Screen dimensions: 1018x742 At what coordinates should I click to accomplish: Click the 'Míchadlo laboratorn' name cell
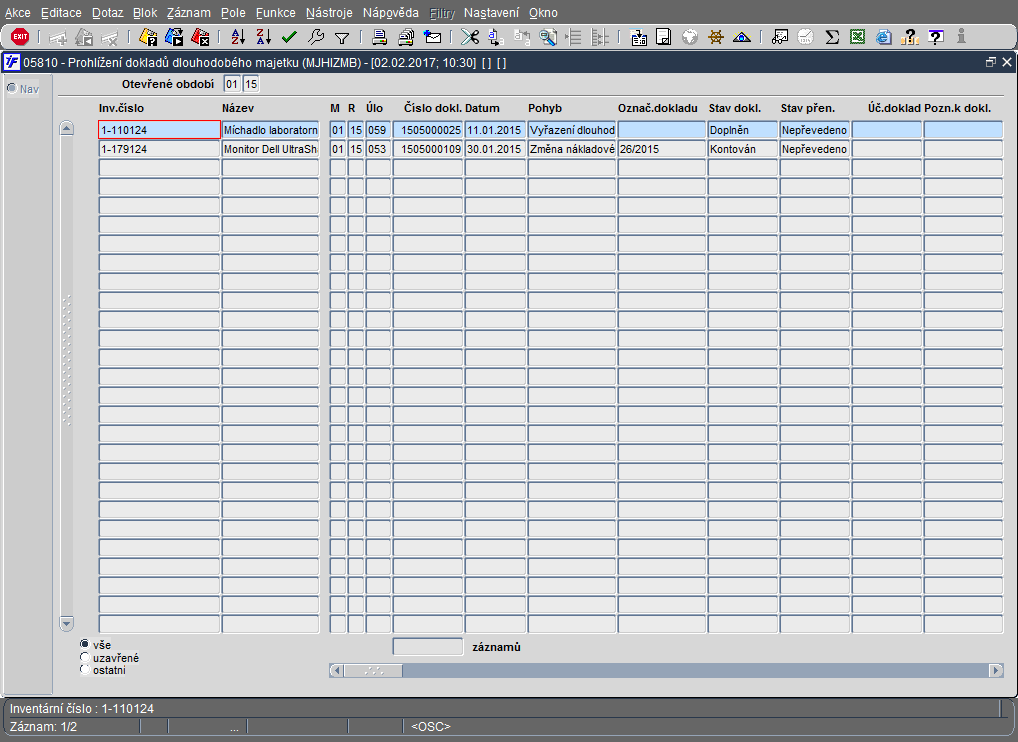pyautogui.click(x=270, y=130)
